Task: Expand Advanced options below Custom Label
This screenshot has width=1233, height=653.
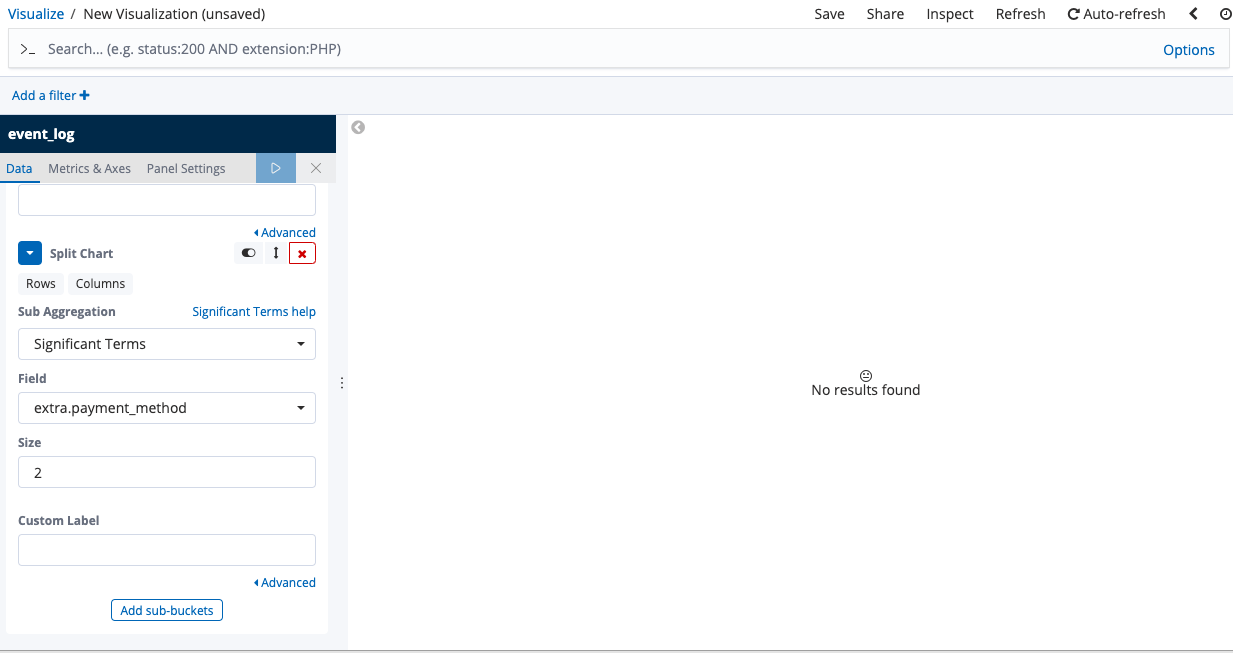Action: tap(285, 582)
